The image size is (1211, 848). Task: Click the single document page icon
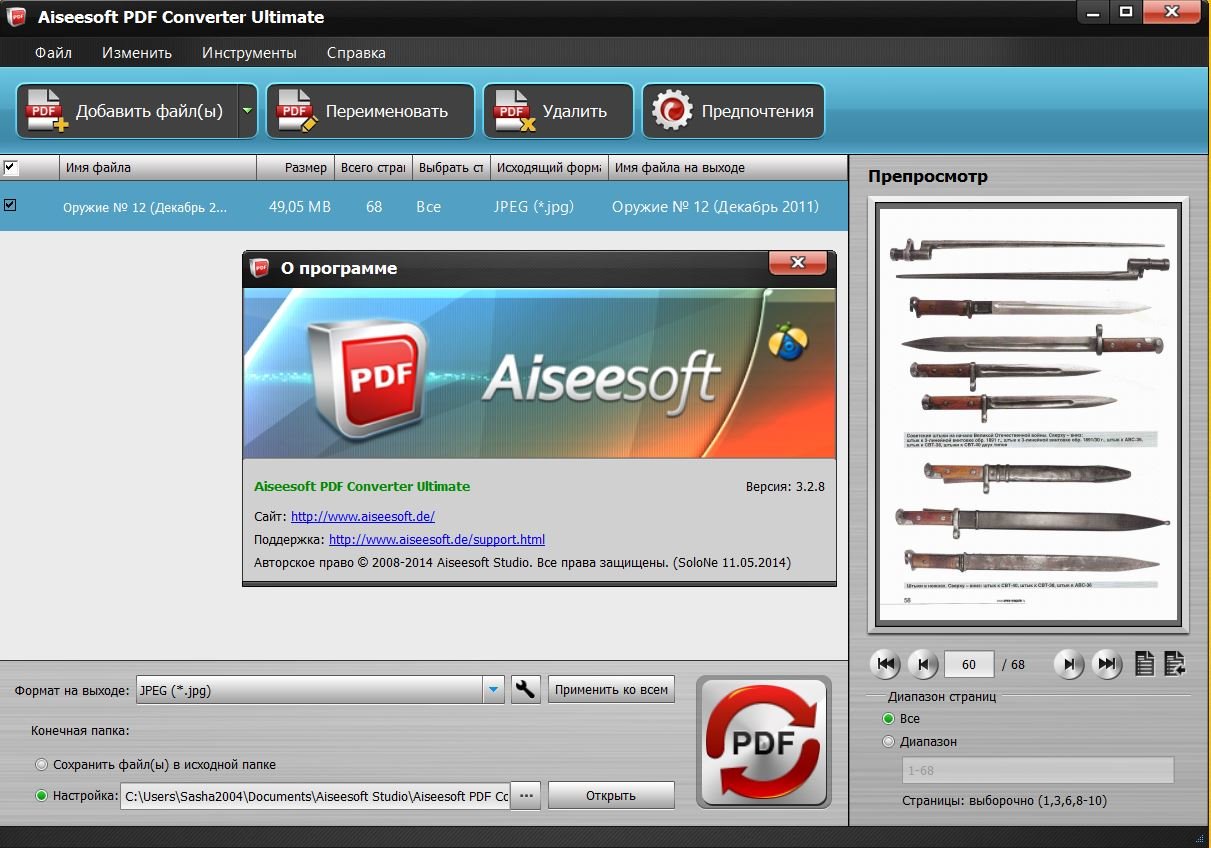pos(1145,663)
